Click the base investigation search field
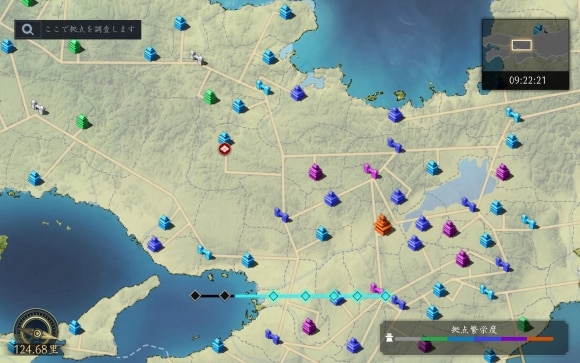This screenshot has height=363, width=580. point(78,30)
